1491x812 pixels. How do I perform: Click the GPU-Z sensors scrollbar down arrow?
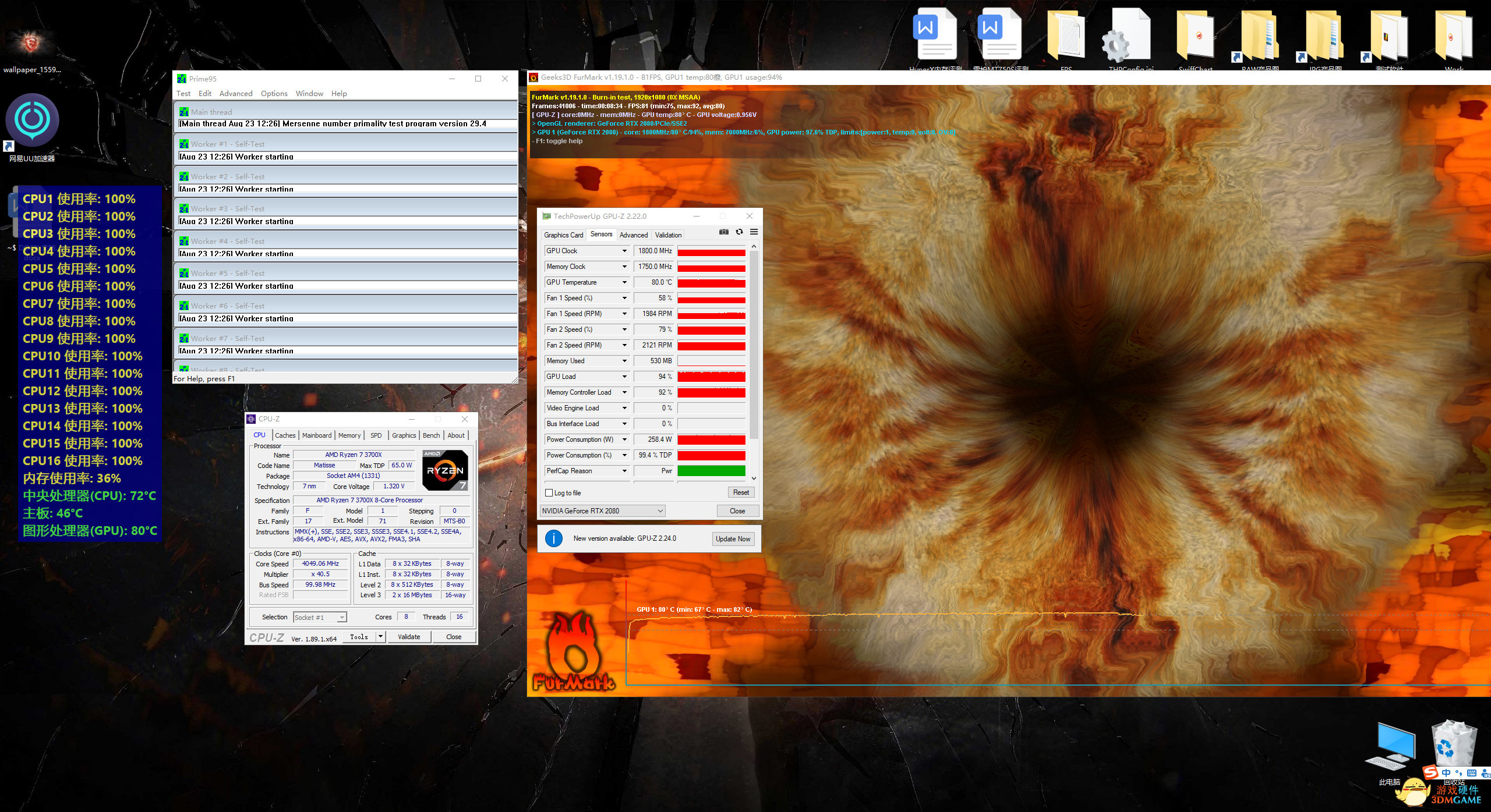754,478
